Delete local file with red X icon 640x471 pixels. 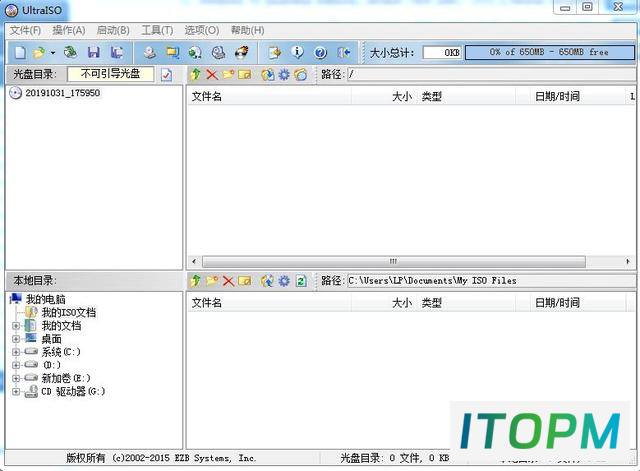[x=228, y=281]
